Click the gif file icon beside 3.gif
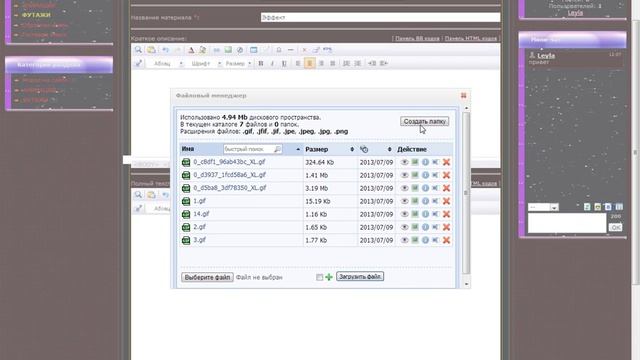This screenshot has width=640, height=360. pos(186,240)
